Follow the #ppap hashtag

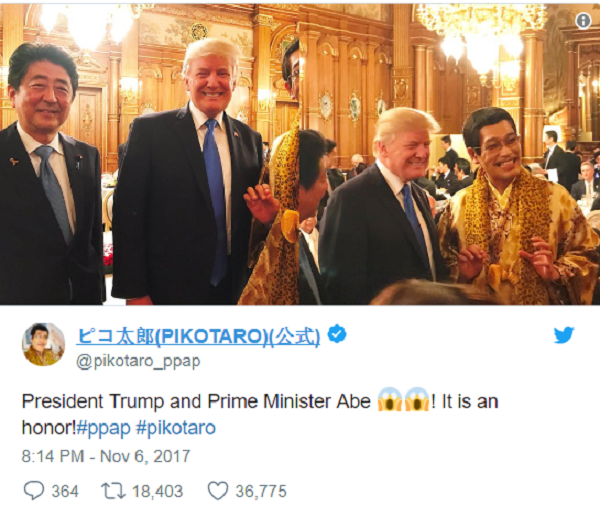click(x=103, y=428)
